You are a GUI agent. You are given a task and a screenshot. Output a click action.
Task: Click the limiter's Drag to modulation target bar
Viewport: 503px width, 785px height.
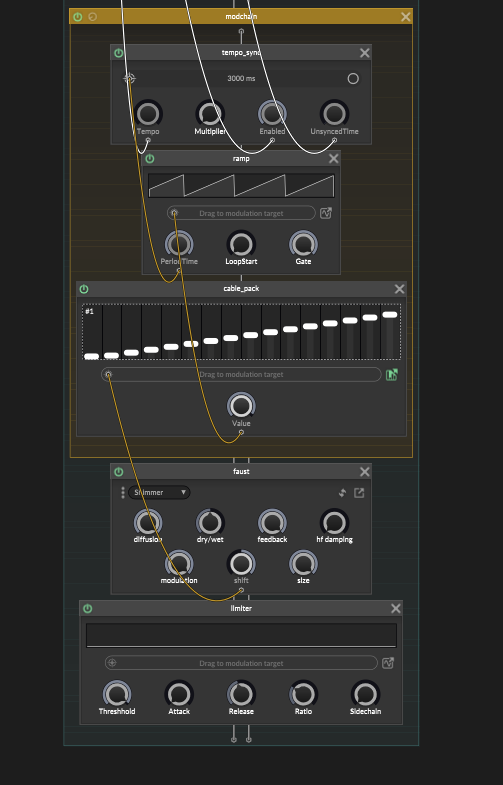point(241,663)
